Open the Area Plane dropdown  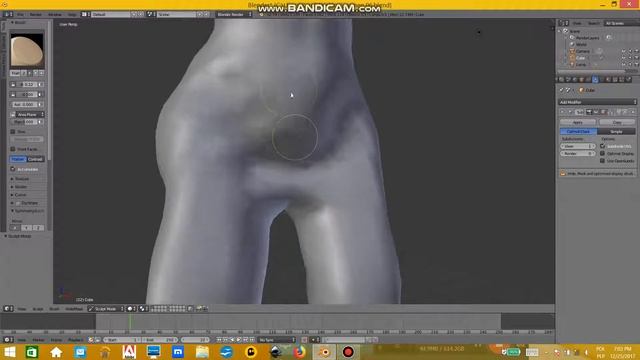[x=29, y=115]
